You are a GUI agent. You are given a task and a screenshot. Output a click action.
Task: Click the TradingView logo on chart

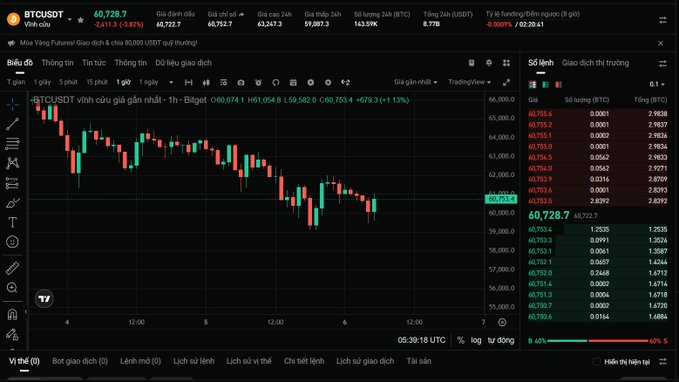tap(44, 298)
